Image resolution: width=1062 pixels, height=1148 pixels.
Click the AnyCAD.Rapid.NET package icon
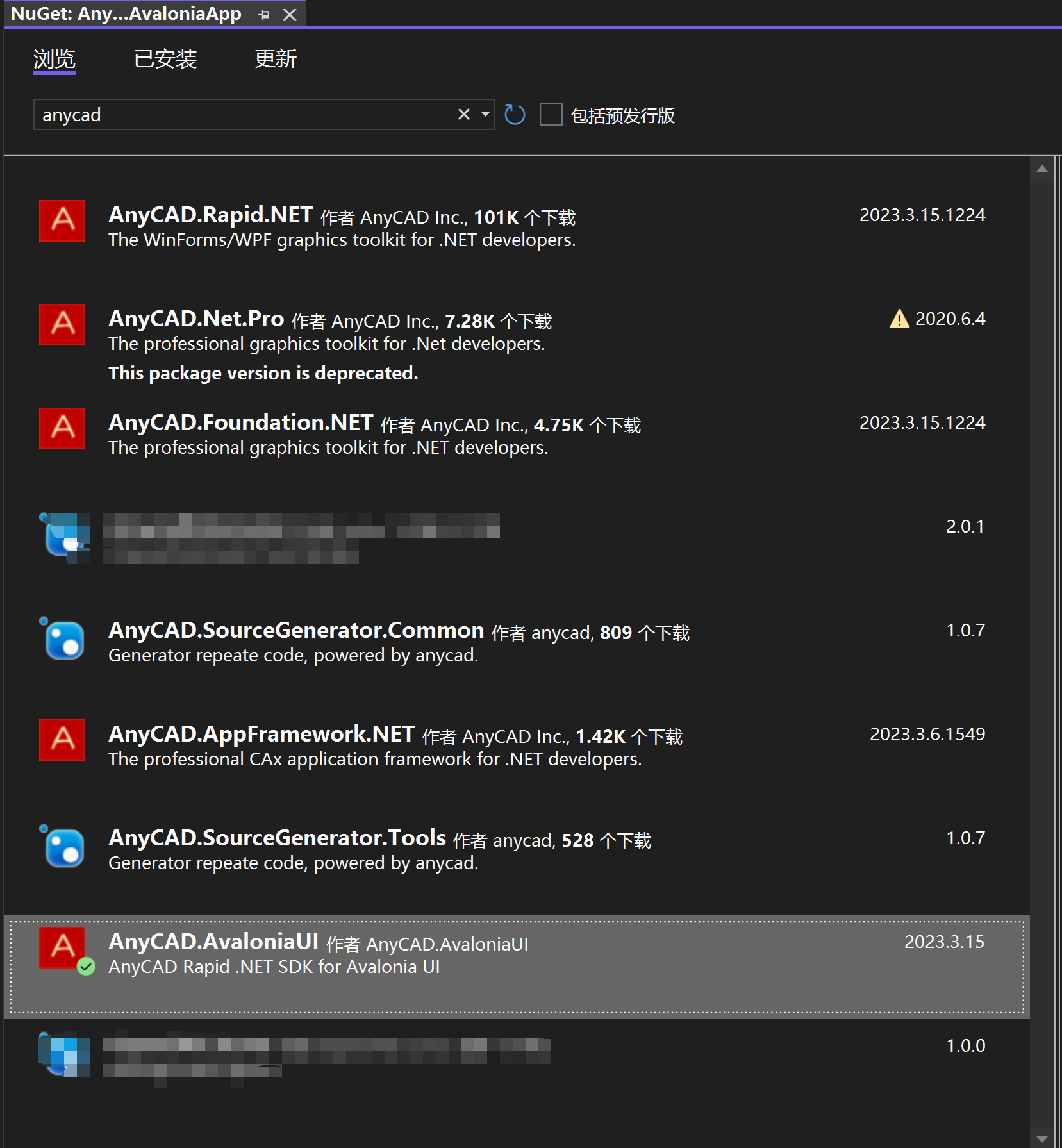pyautogui.click(x=62, y=221)
